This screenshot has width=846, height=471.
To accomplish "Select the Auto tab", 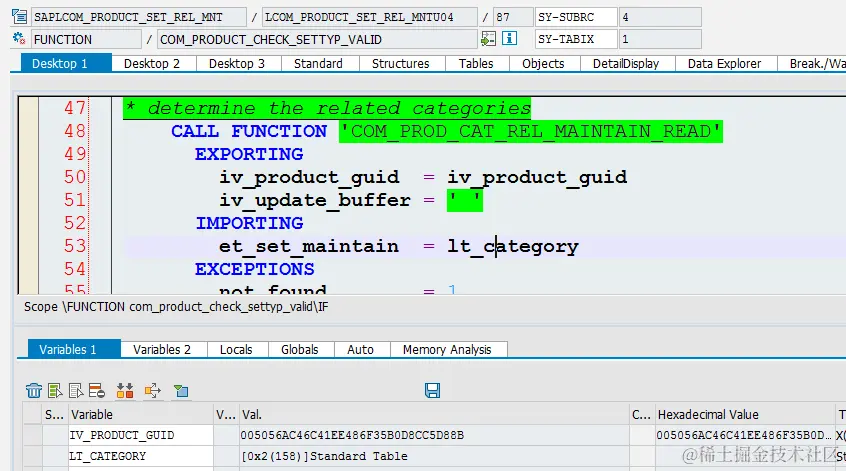I will pos(361,349).
